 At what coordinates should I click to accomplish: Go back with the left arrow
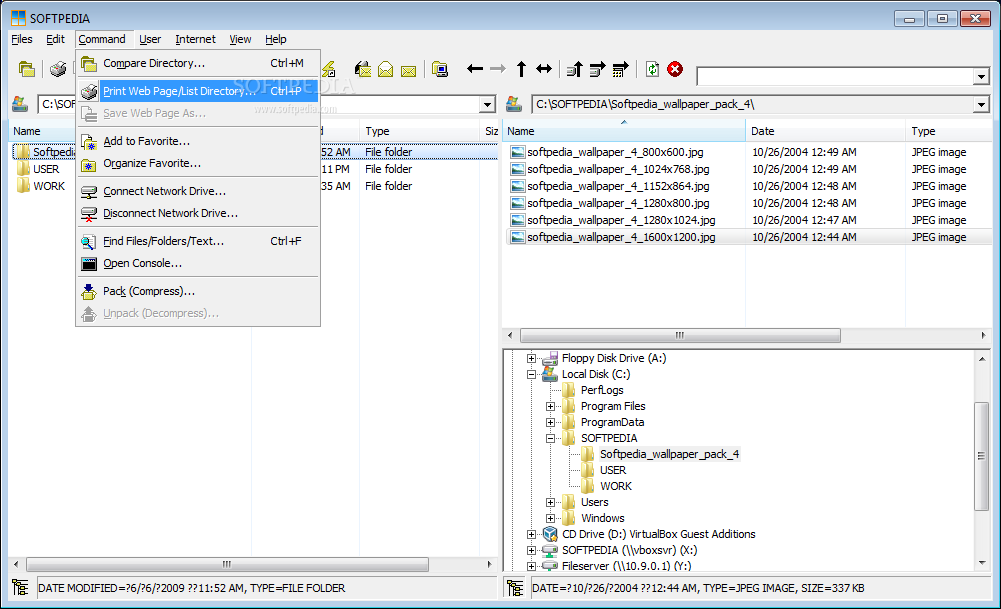(475, 68)
